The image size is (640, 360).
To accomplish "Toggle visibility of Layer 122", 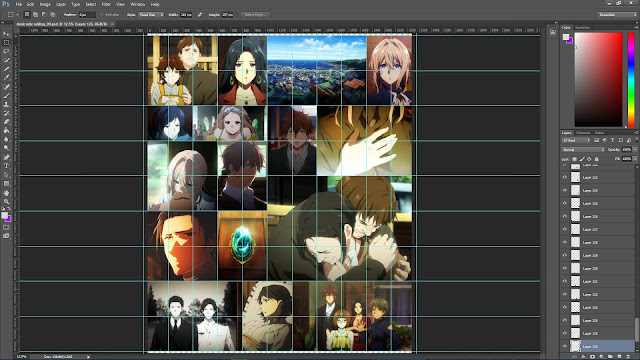I will point(565,294).
